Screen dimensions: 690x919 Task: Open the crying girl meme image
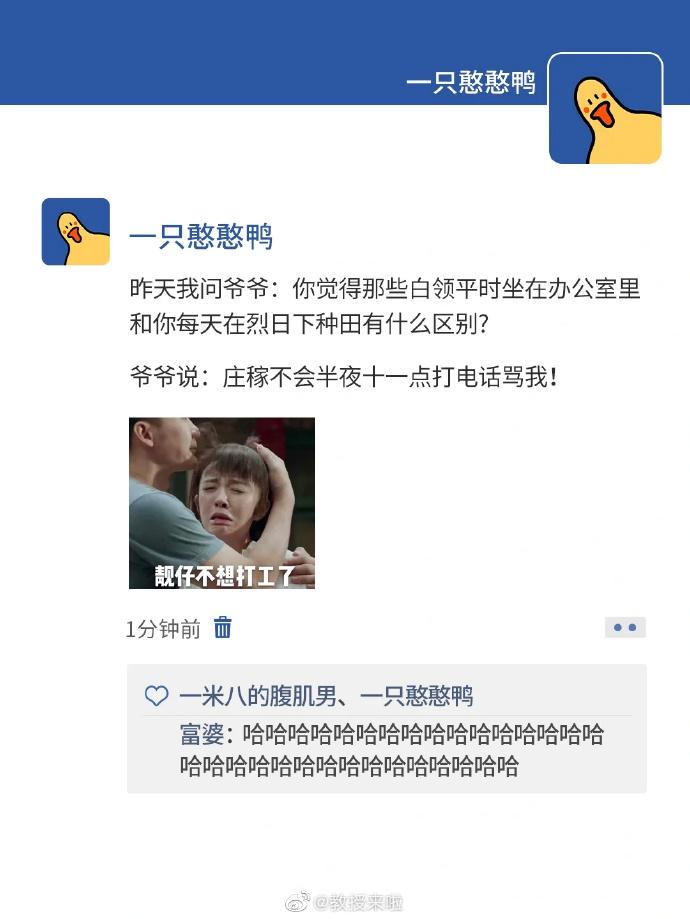(222, 503)
